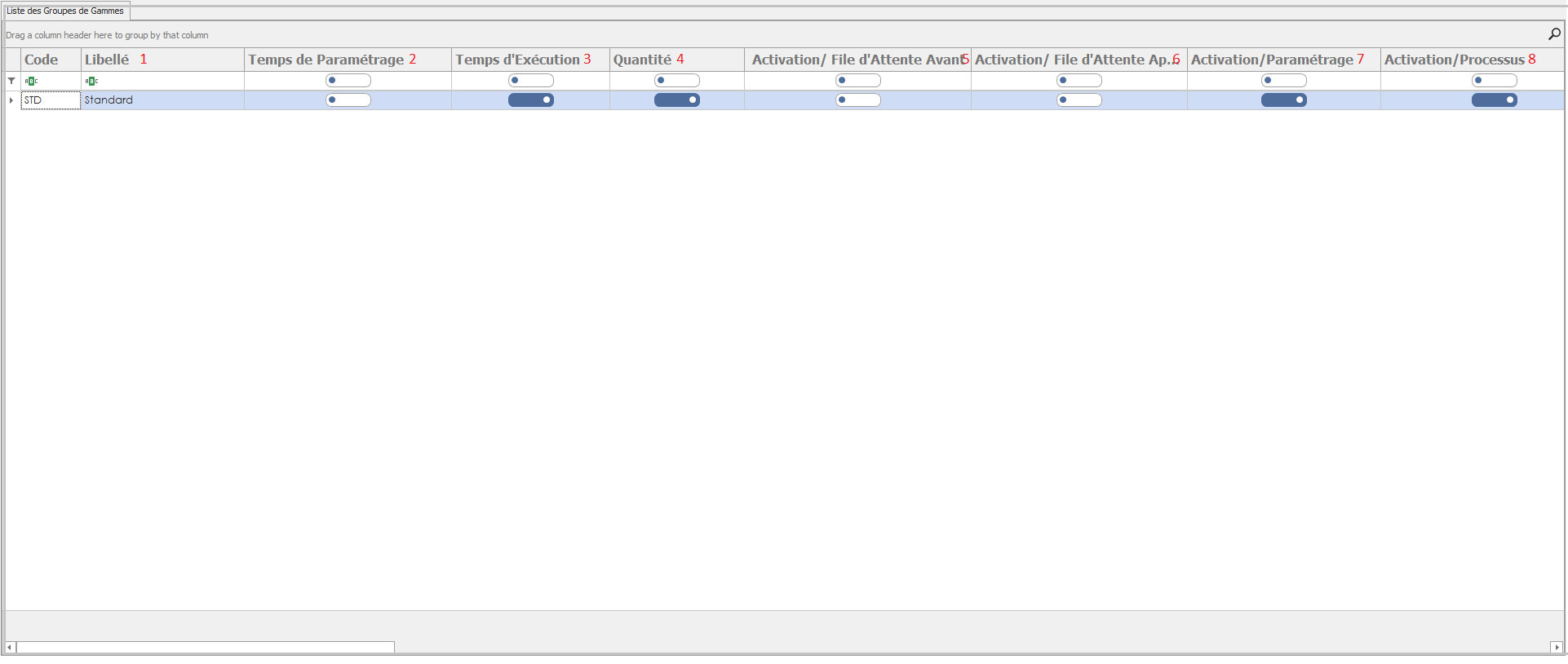Open the Liste des Groupes de Gammes tab
The width and height of the screenshot is (1568, 664).
pos(65,11)
